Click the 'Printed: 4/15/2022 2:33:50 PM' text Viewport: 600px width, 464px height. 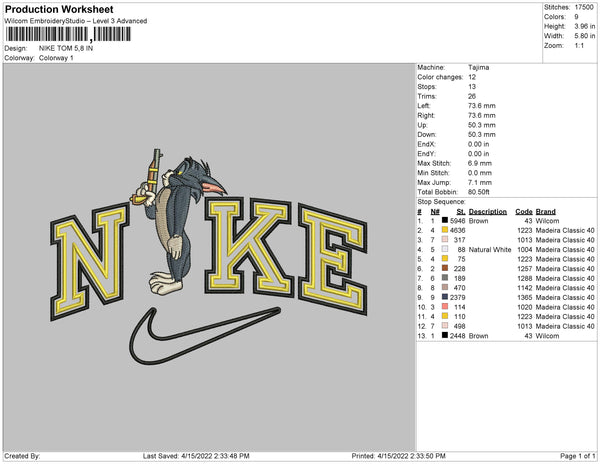(x=398, y=456)
